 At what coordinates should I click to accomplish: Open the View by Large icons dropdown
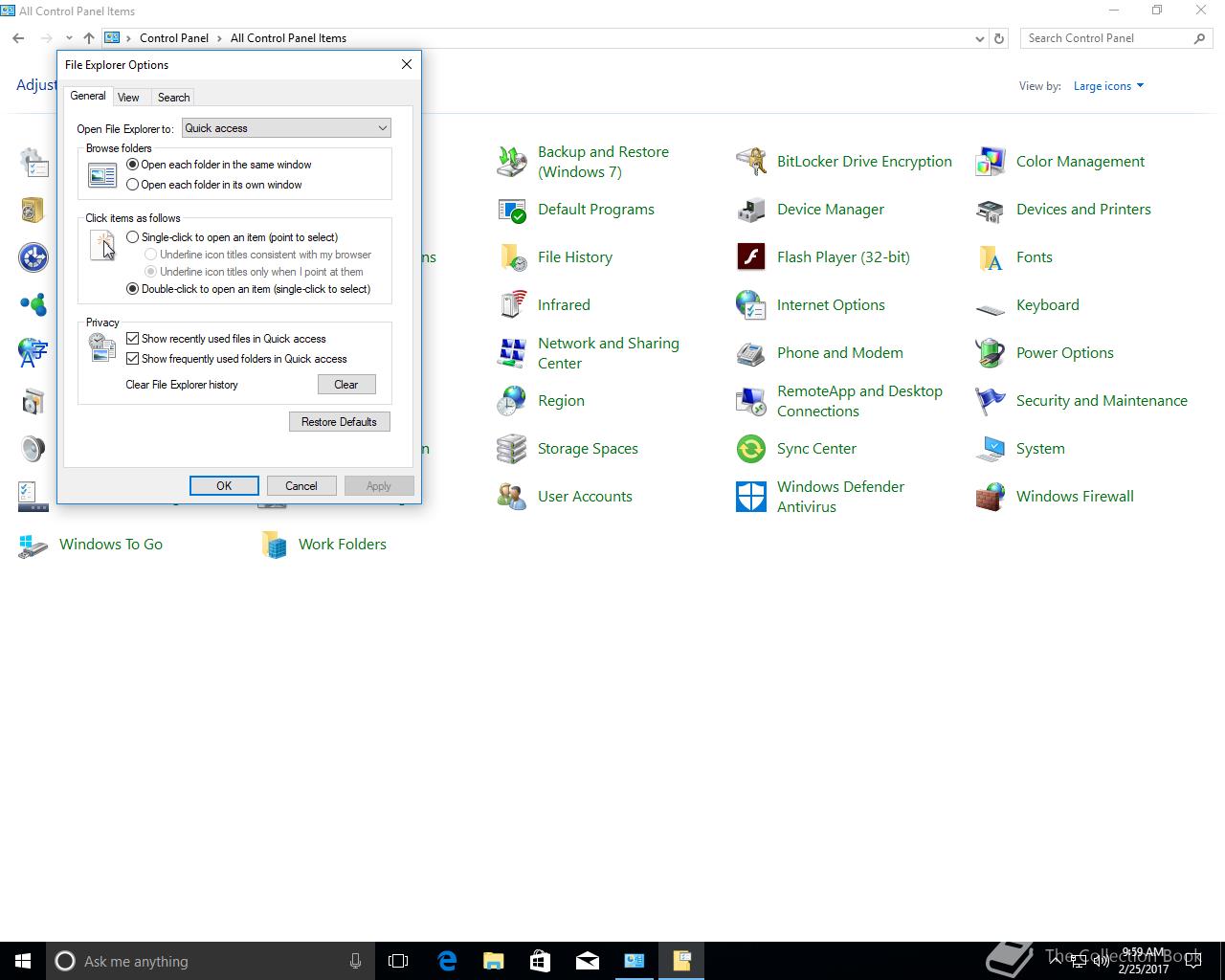pyautogui.click(x=1108, y=86)
